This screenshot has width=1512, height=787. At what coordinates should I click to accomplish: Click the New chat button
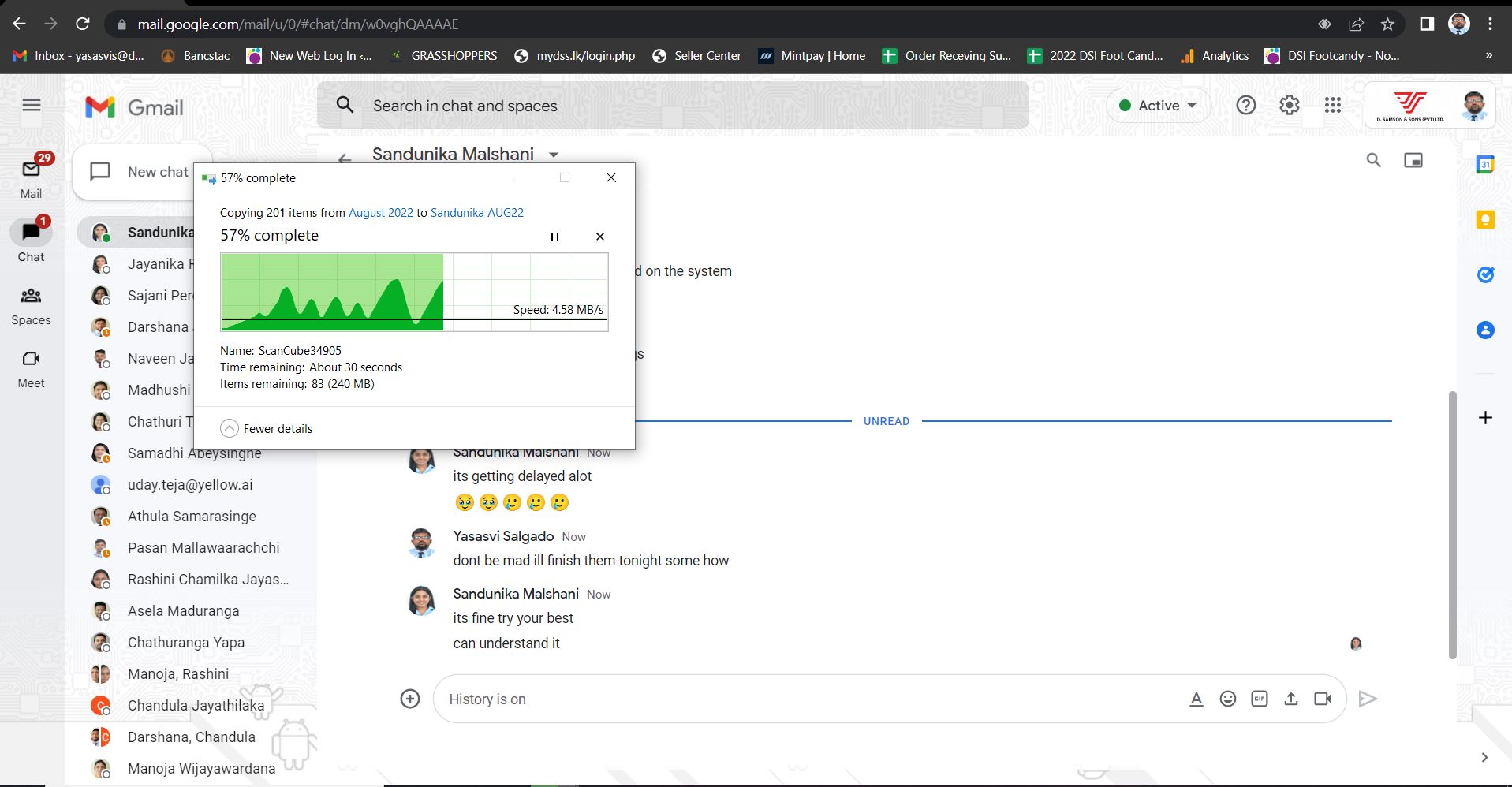coord(142,172)
